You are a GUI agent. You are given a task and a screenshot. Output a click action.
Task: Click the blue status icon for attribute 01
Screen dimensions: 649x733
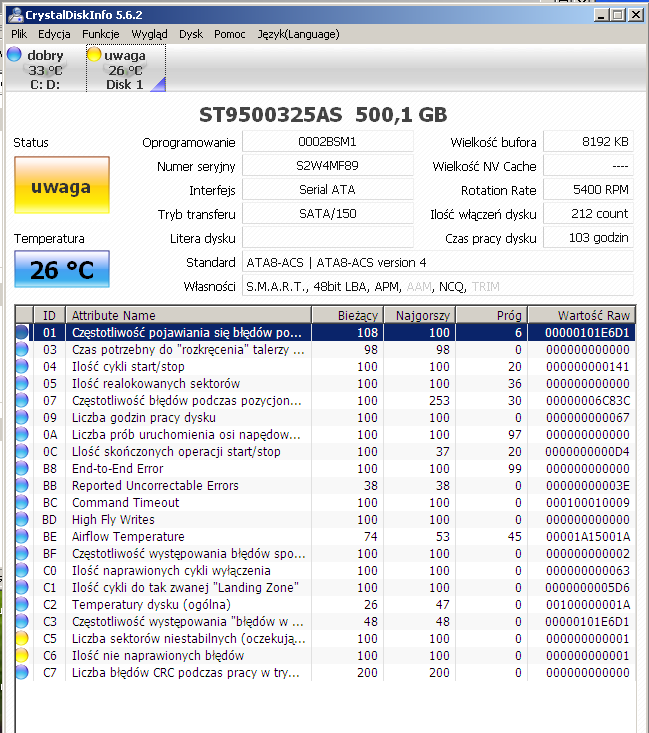click(22, 332)
